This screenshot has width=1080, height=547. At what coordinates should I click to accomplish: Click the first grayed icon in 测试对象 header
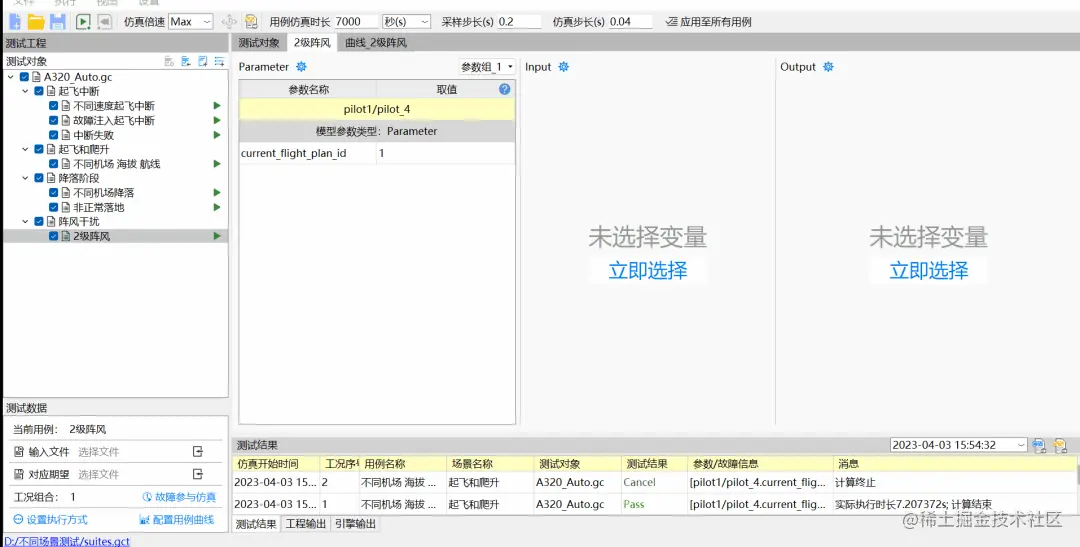point(169,61)
